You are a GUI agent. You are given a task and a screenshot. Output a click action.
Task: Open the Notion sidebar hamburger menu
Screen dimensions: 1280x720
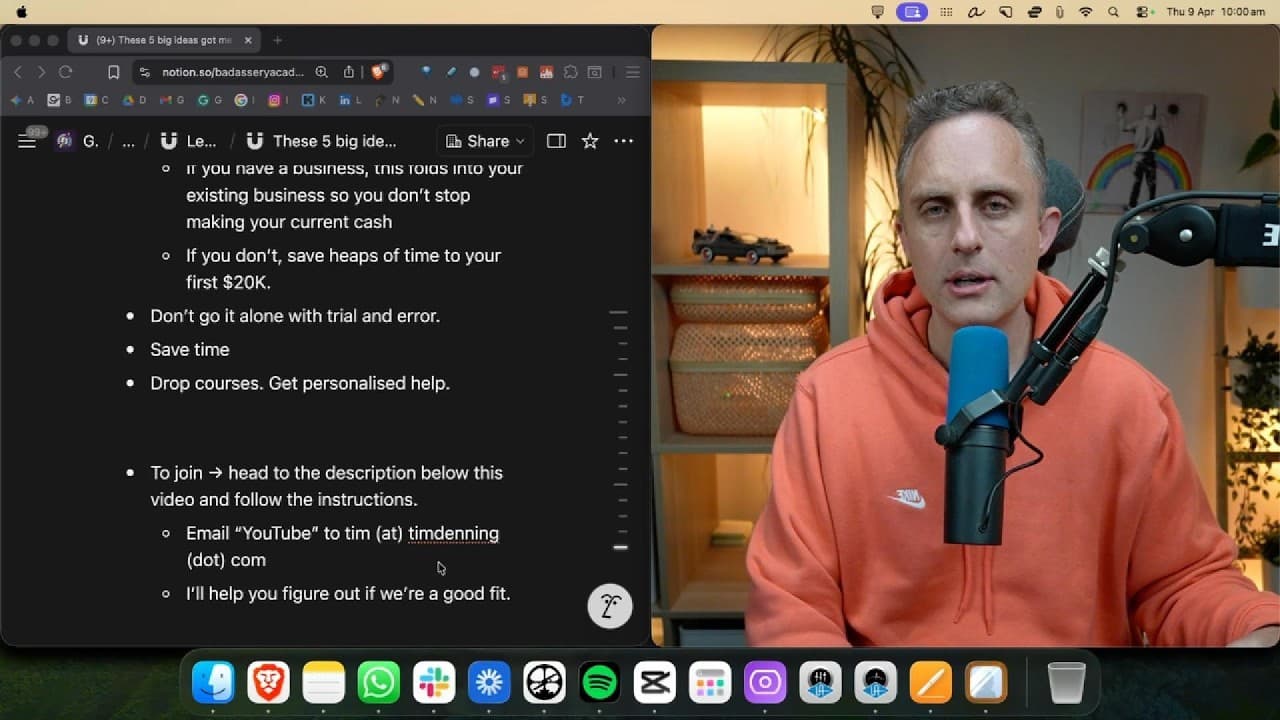[27, 141]
